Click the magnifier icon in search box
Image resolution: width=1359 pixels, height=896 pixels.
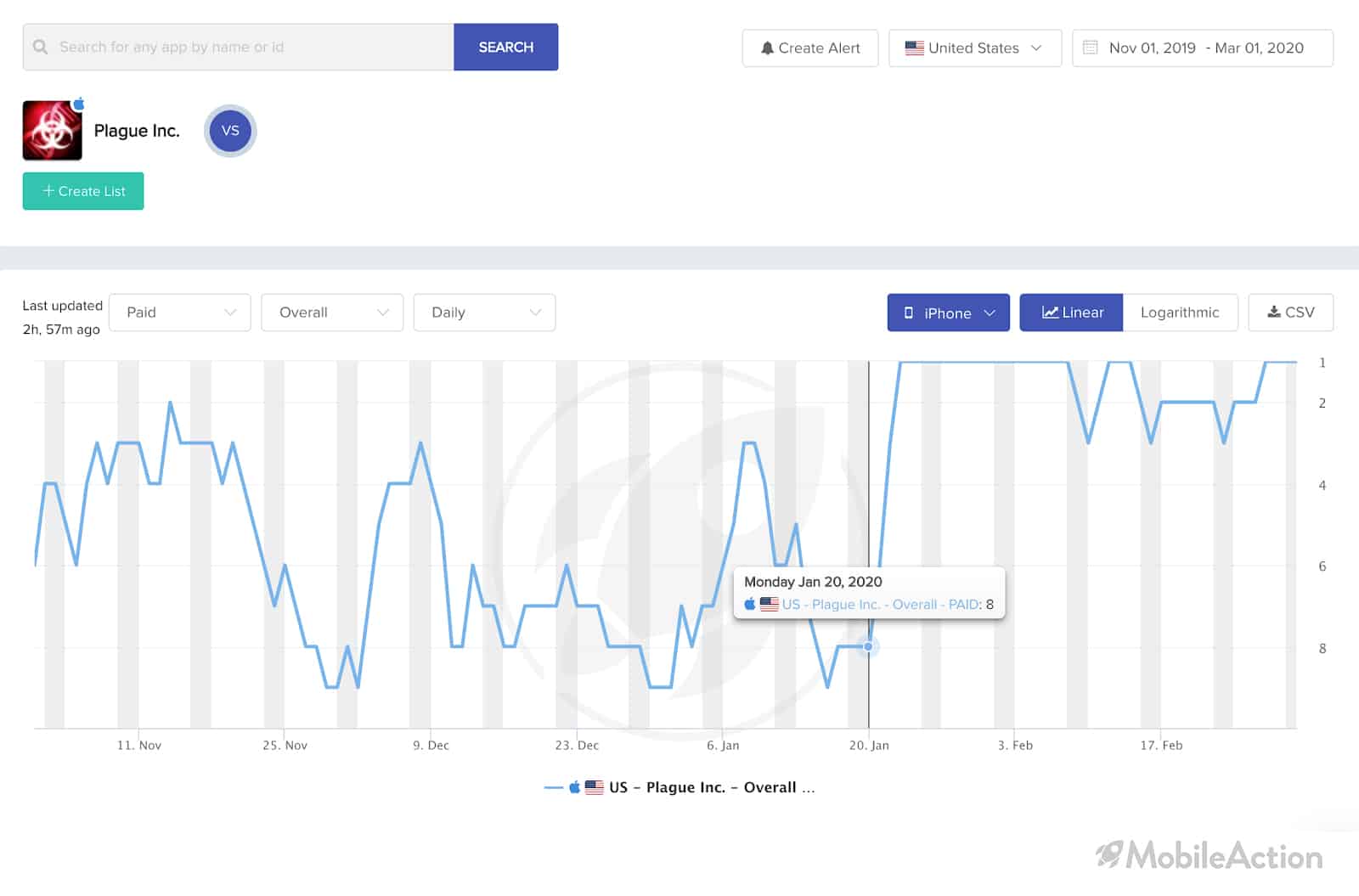click(40, 47)
